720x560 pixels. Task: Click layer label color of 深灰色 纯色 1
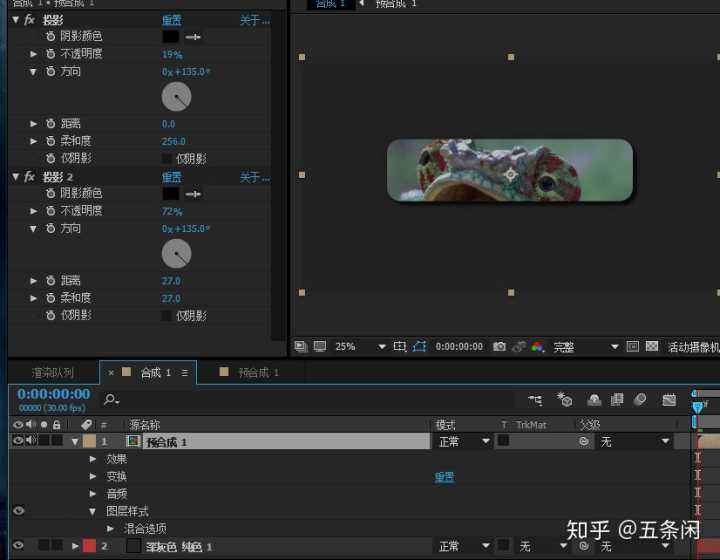(x=89, y=546)
